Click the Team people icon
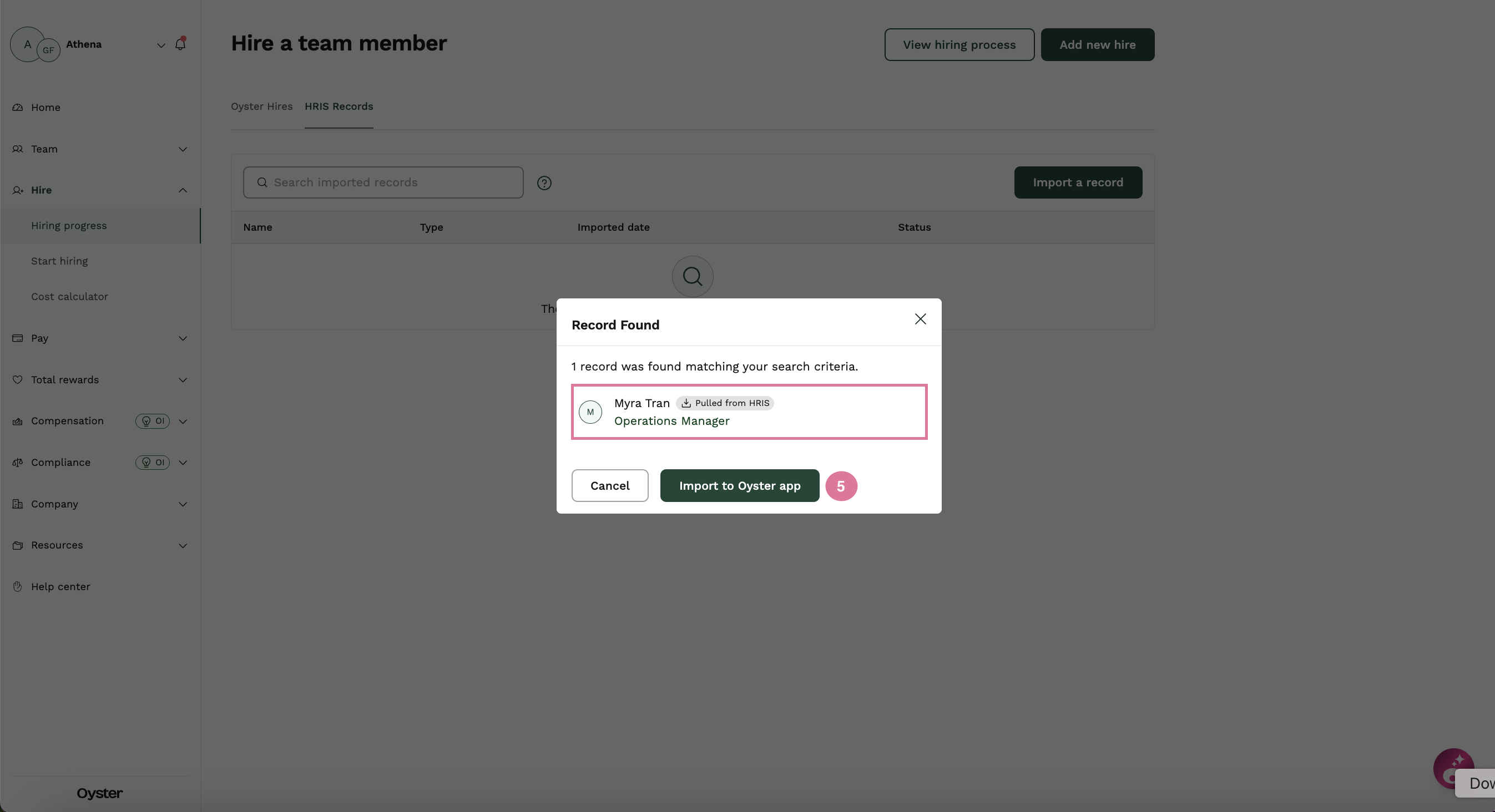 (x=17, y=149)
